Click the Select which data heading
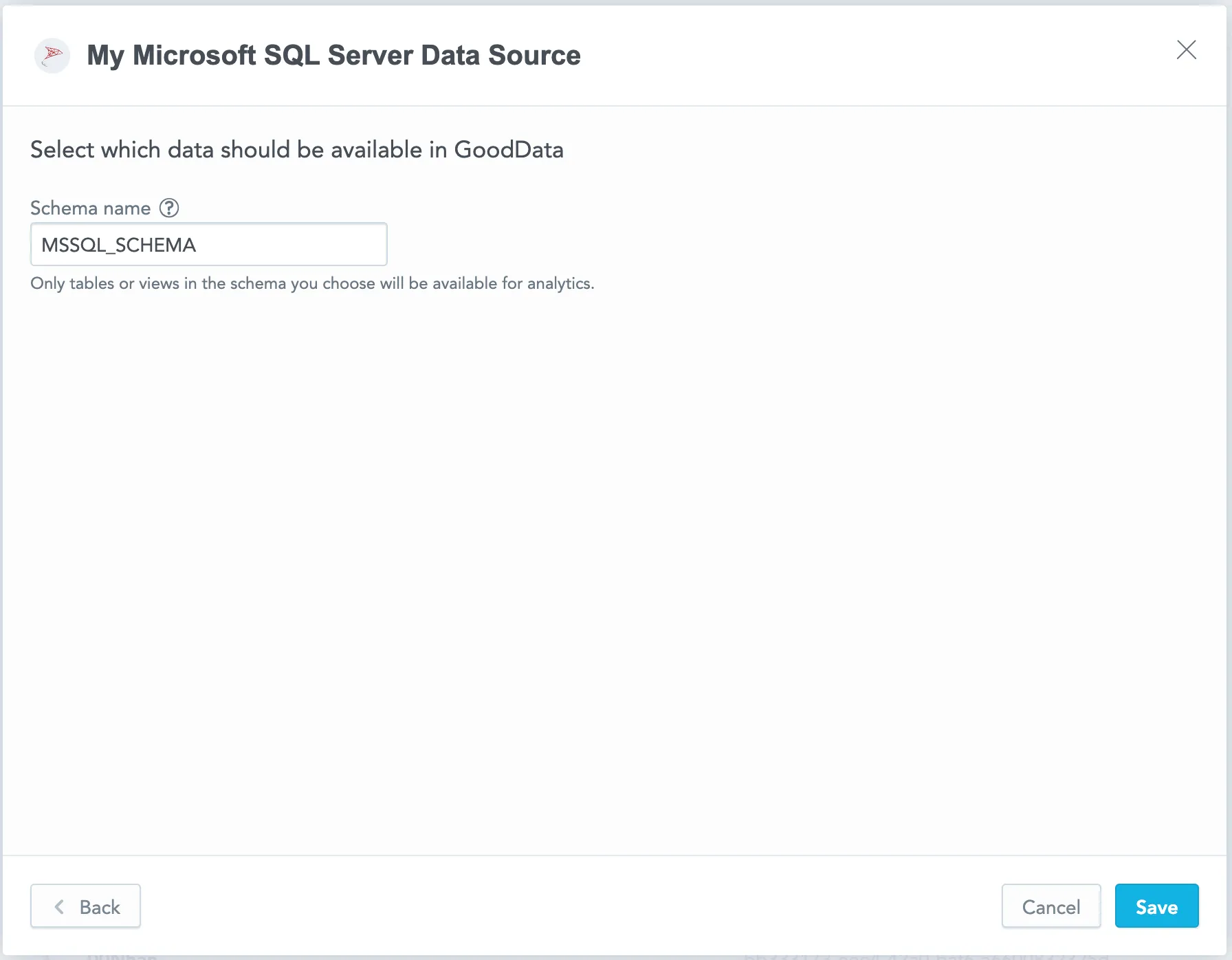The image size is (1232, 960). point(296,149)
